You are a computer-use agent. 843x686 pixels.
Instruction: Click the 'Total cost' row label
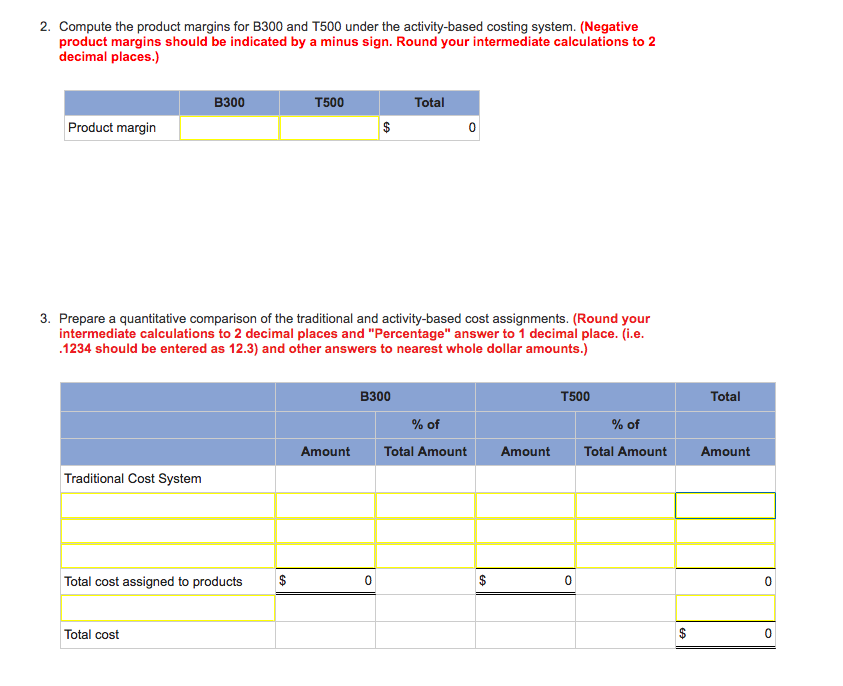point(91,635)
